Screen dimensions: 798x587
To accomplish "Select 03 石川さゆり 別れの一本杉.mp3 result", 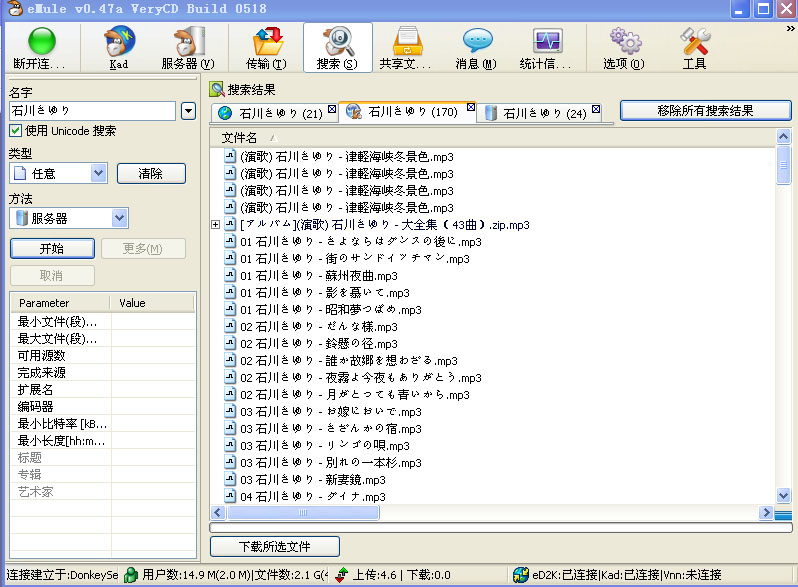I will pos(331,463).
